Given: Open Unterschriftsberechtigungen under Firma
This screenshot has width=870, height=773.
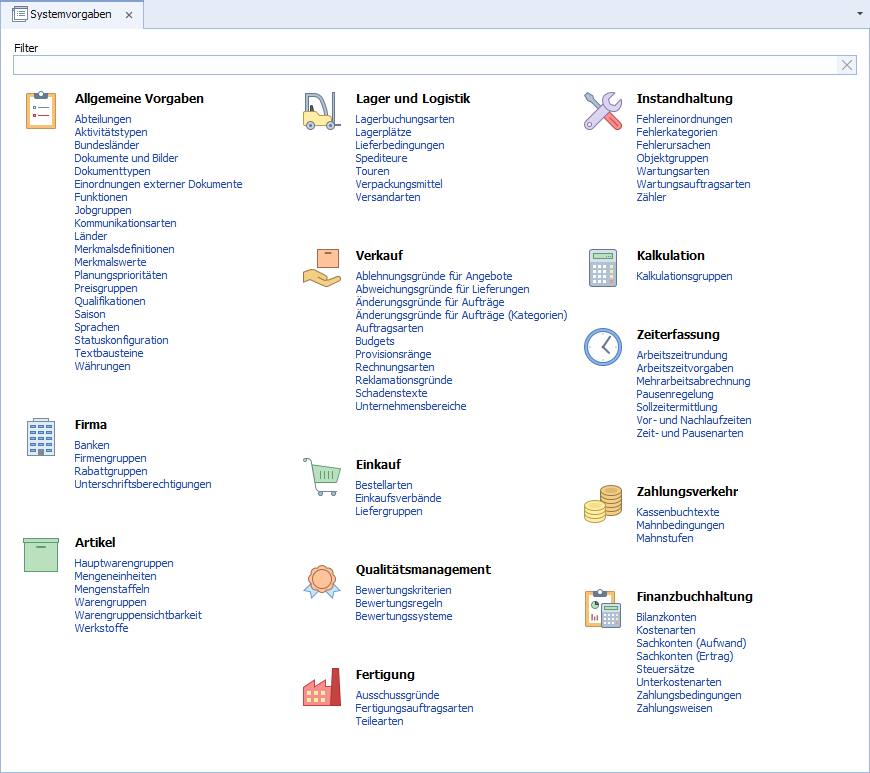Looking at the screenshot, I should pos(142,484).
